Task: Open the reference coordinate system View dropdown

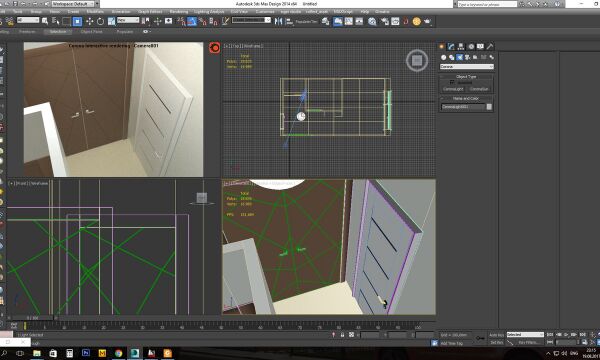Action: [128, 20]
